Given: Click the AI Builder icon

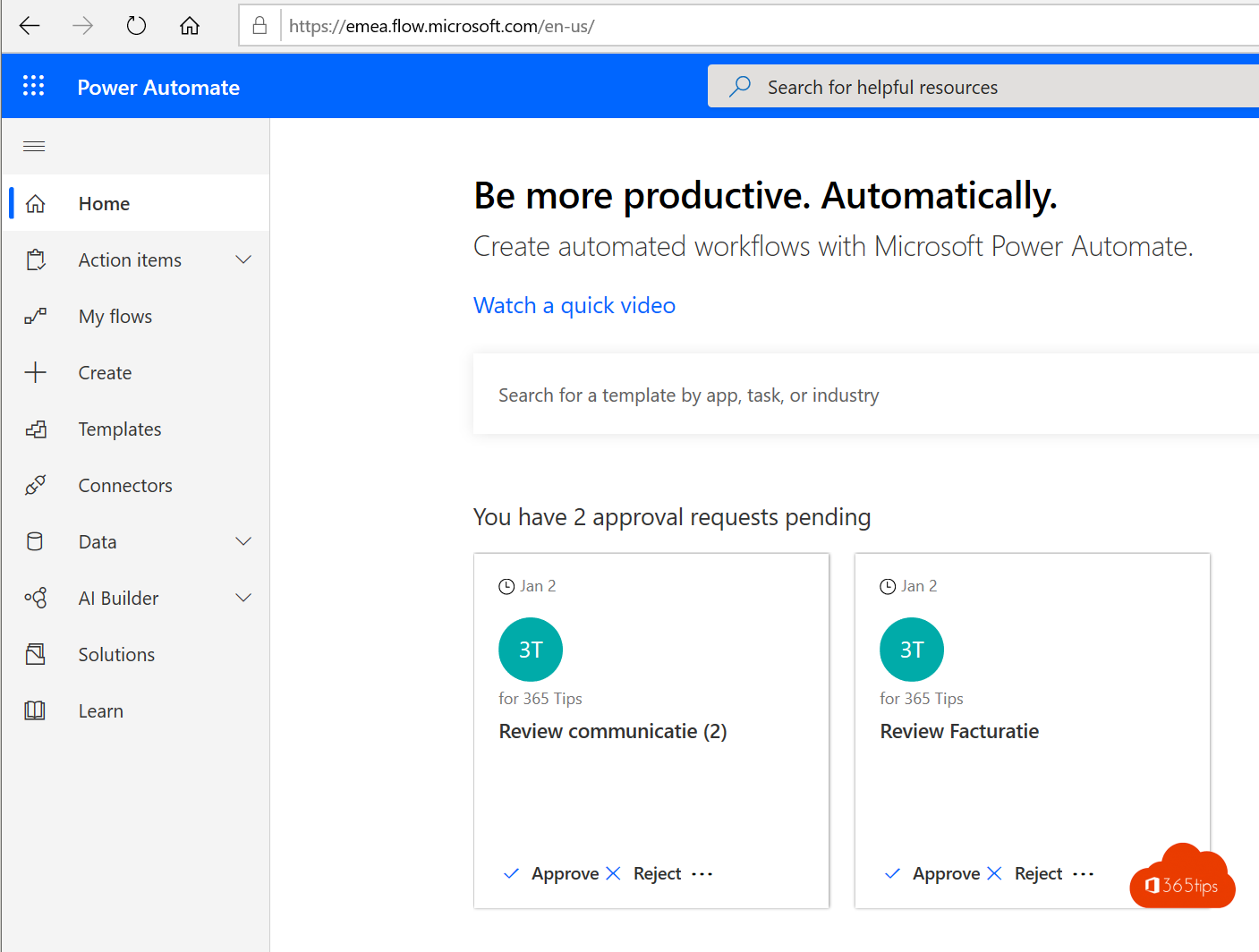Looking at the screenshot, I should (36, 599).
